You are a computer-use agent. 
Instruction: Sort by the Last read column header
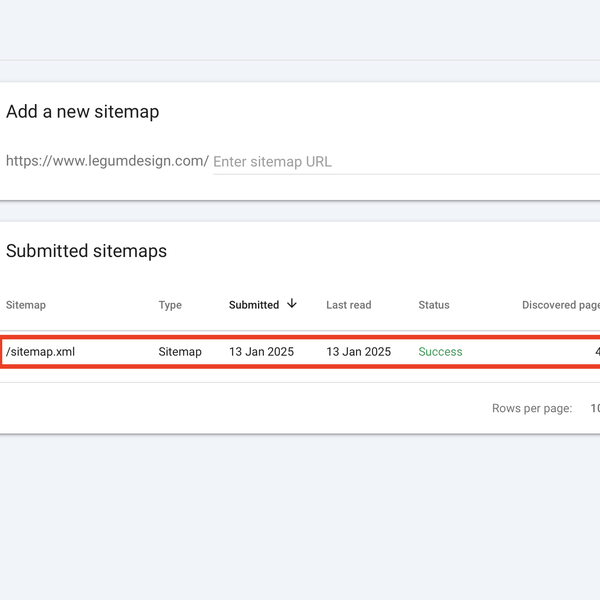pos(348,305)
